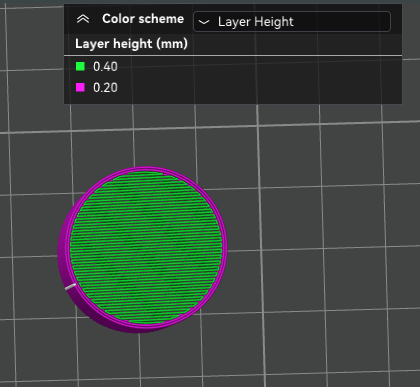Select the magenta outer wall ring on disc top
This screenshot has height=387, width=420.
point(224,247)
